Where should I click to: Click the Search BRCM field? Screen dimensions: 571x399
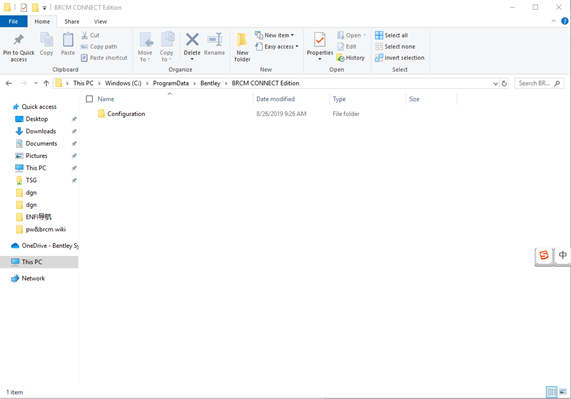pos(539,83)
